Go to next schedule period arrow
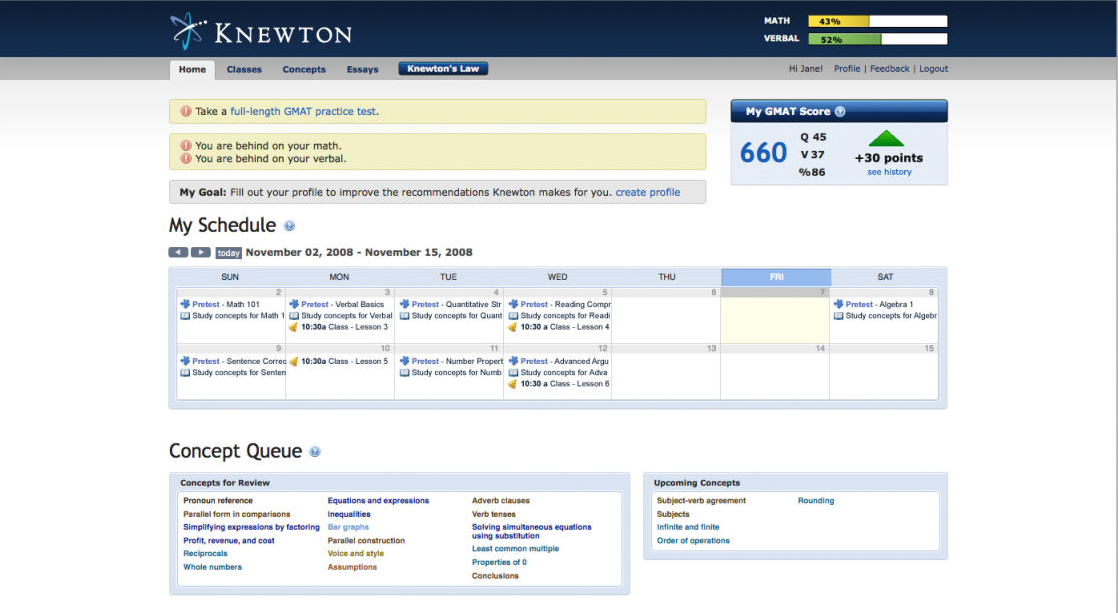1118x613 pixels. tap(200, 252)
